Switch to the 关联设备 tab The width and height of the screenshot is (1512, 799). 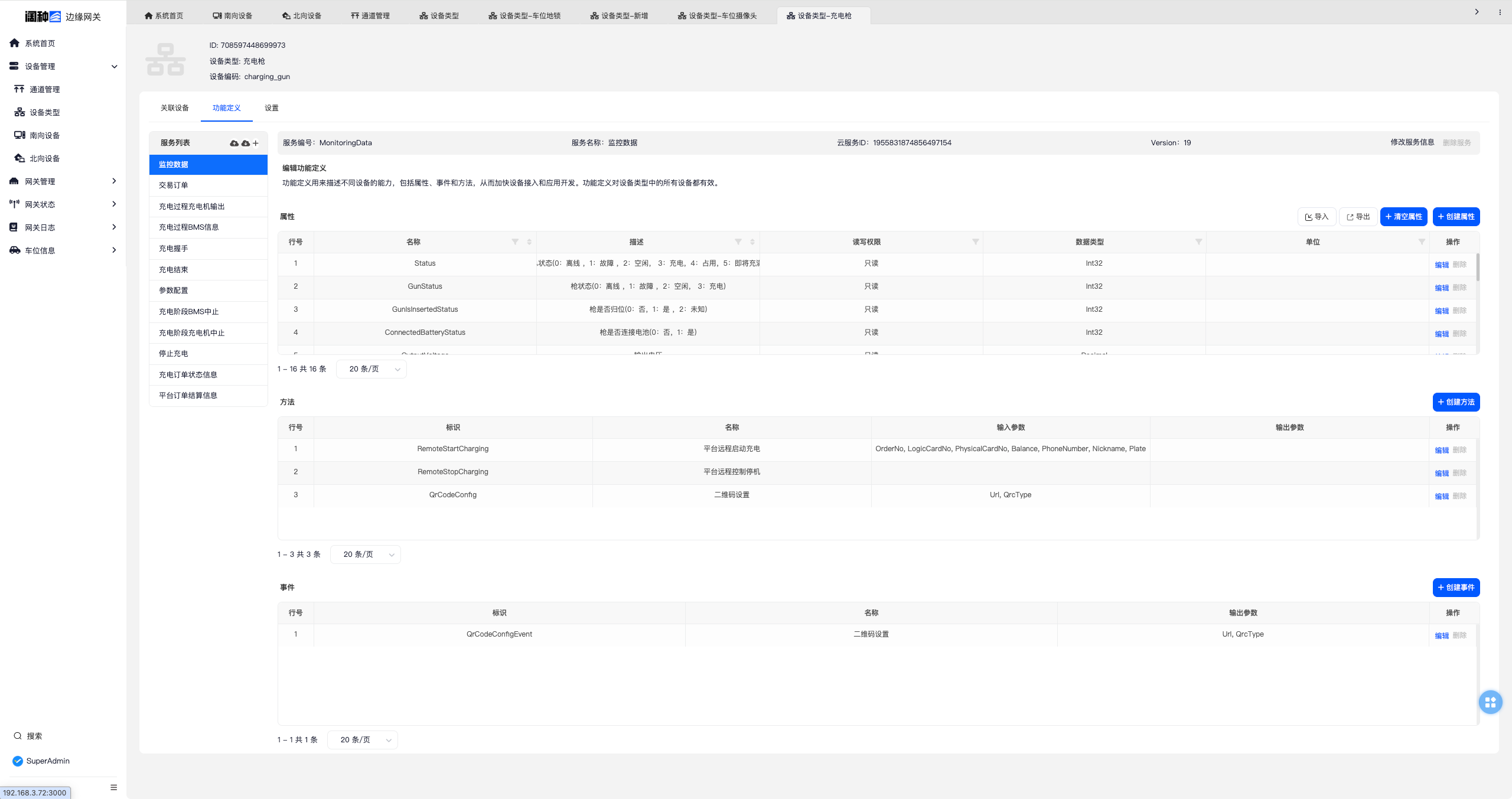coord(175,108)
